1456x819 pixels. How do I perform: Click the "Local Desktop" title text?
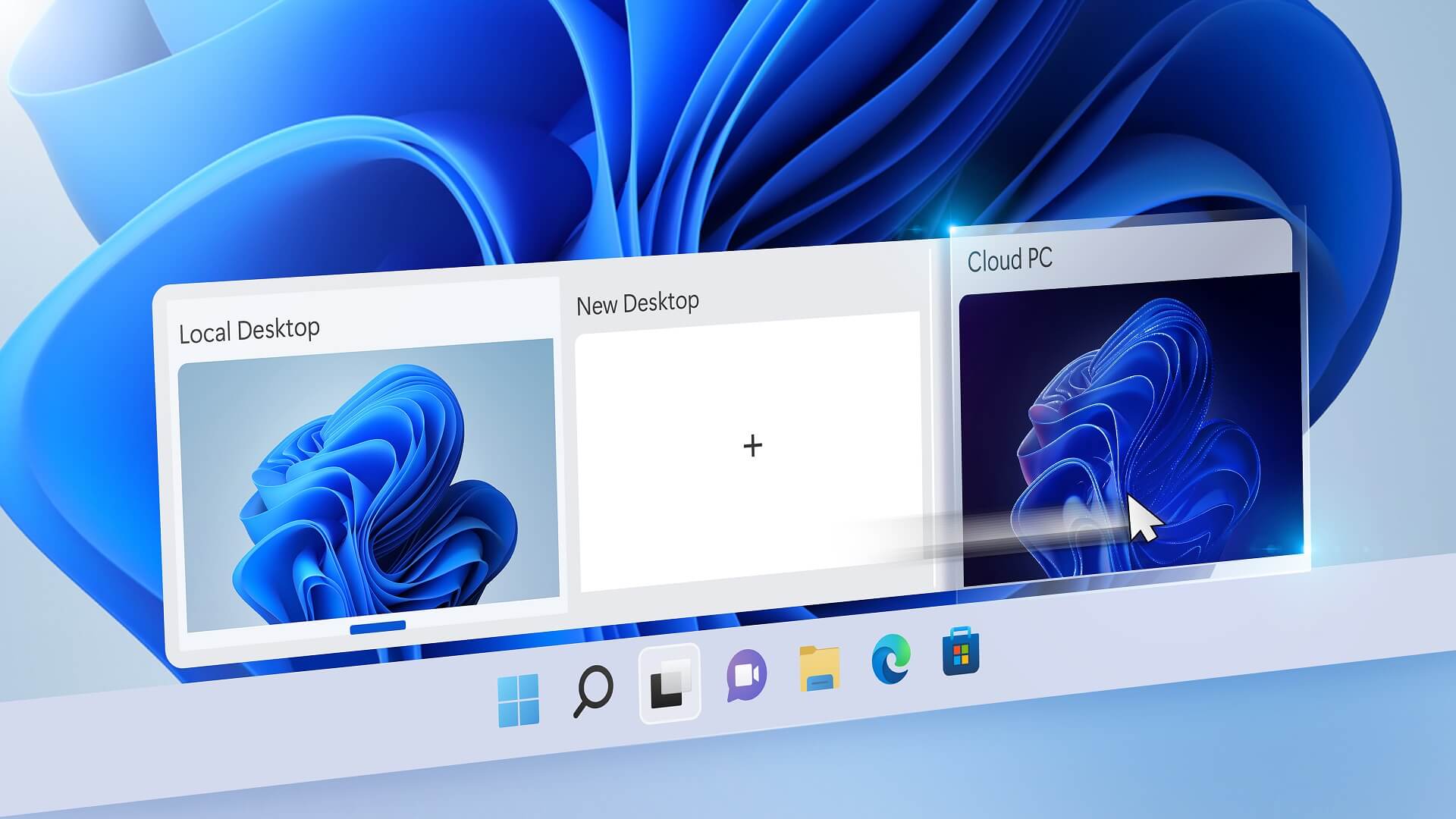pos(249,331)
